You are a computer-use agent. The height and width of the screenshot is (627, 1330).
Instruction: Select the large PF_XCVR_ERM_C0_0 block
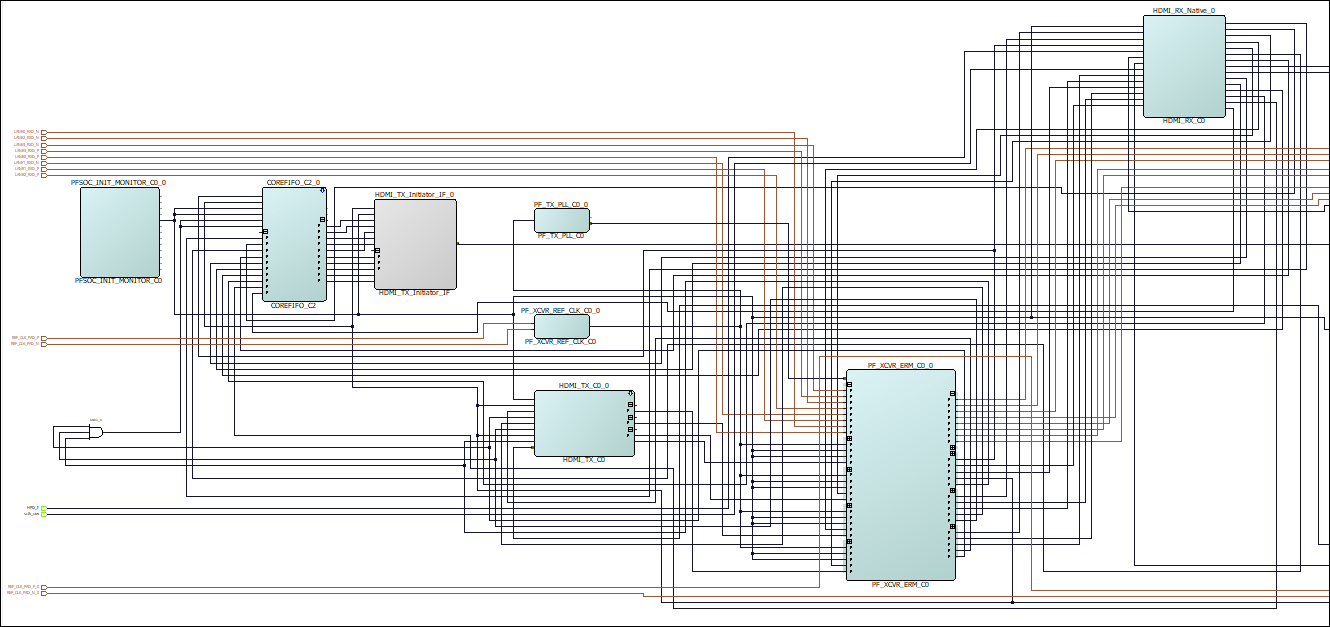click(900, 475)
